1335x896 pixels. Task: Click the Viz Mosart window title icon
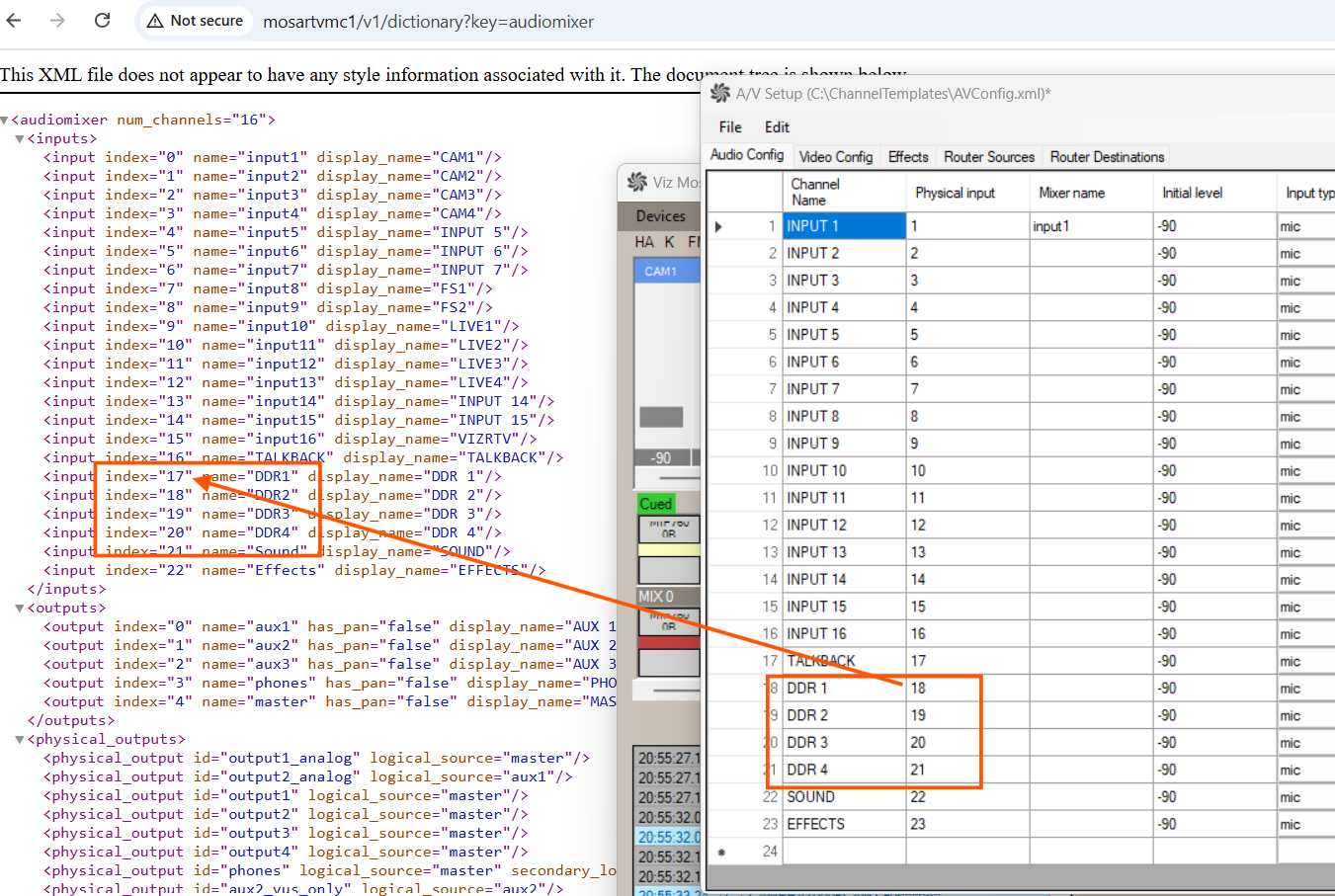tap(637, 182)
